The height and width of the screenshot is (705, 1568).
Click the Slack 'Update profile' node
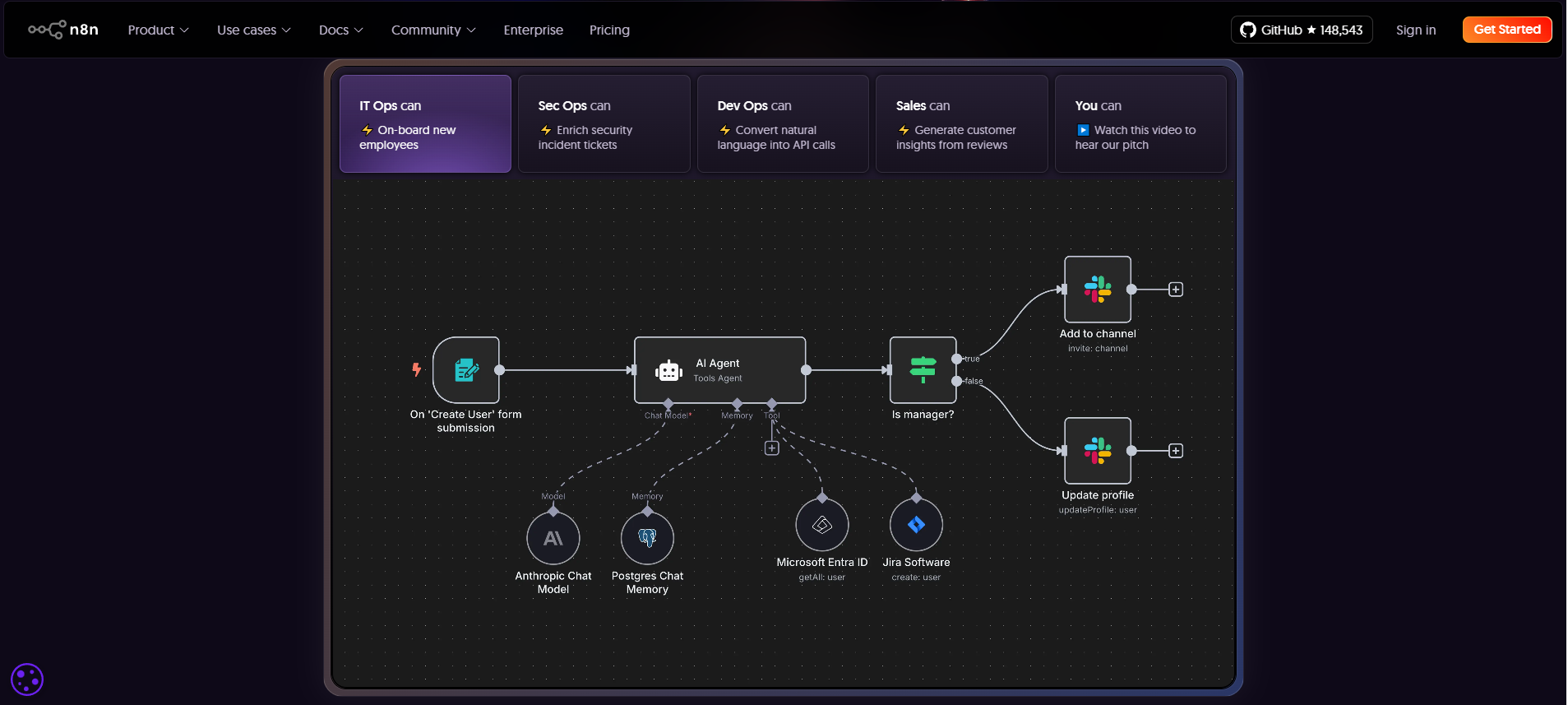pos(1097,451)
